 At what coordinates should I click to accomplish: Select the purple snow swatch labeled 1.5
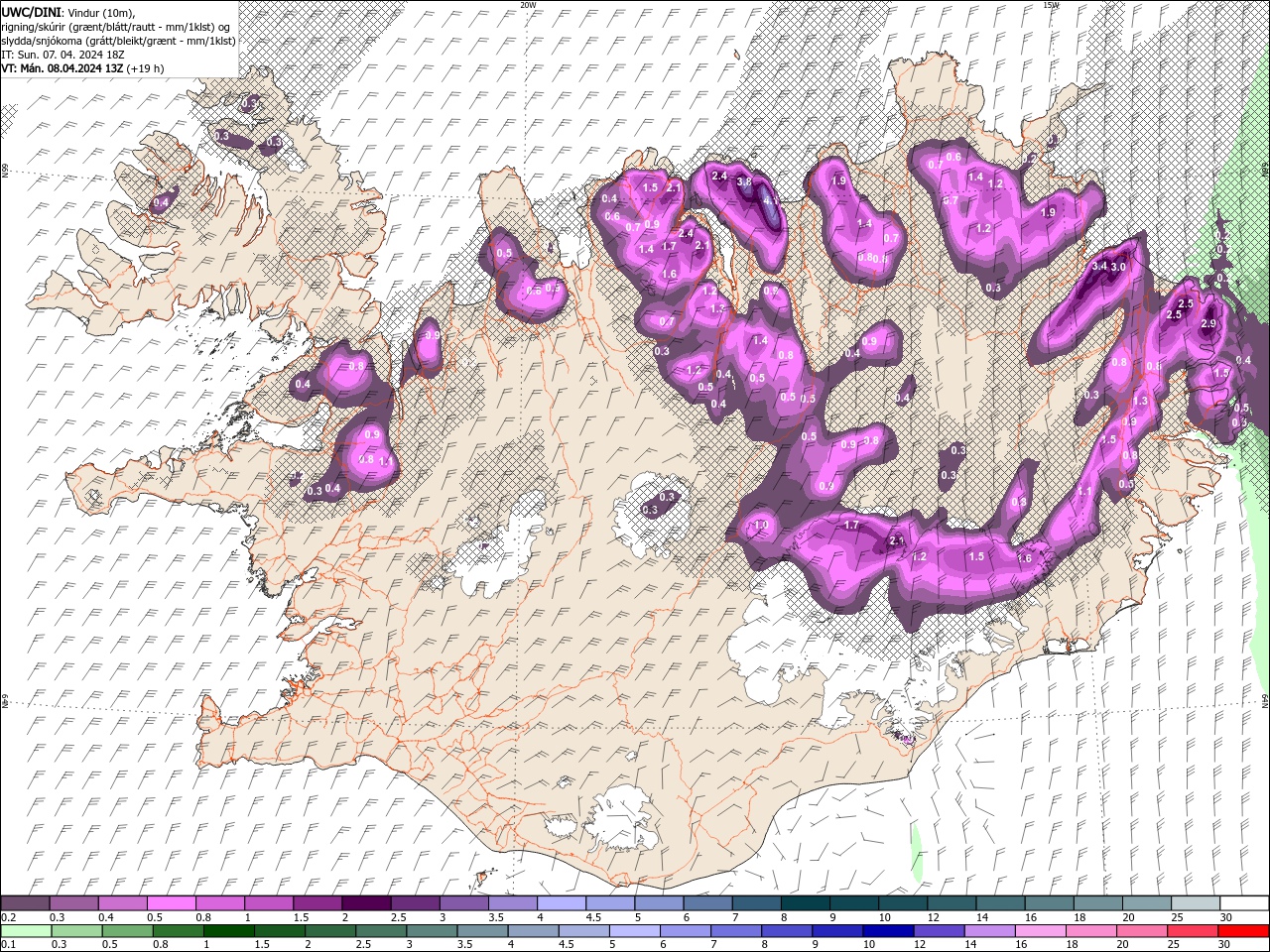(317, 903)
